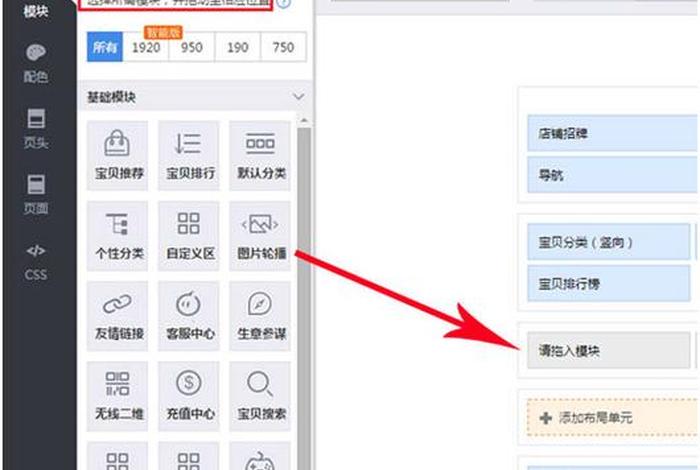Pick the 默认分类 module

click(260, 155)
